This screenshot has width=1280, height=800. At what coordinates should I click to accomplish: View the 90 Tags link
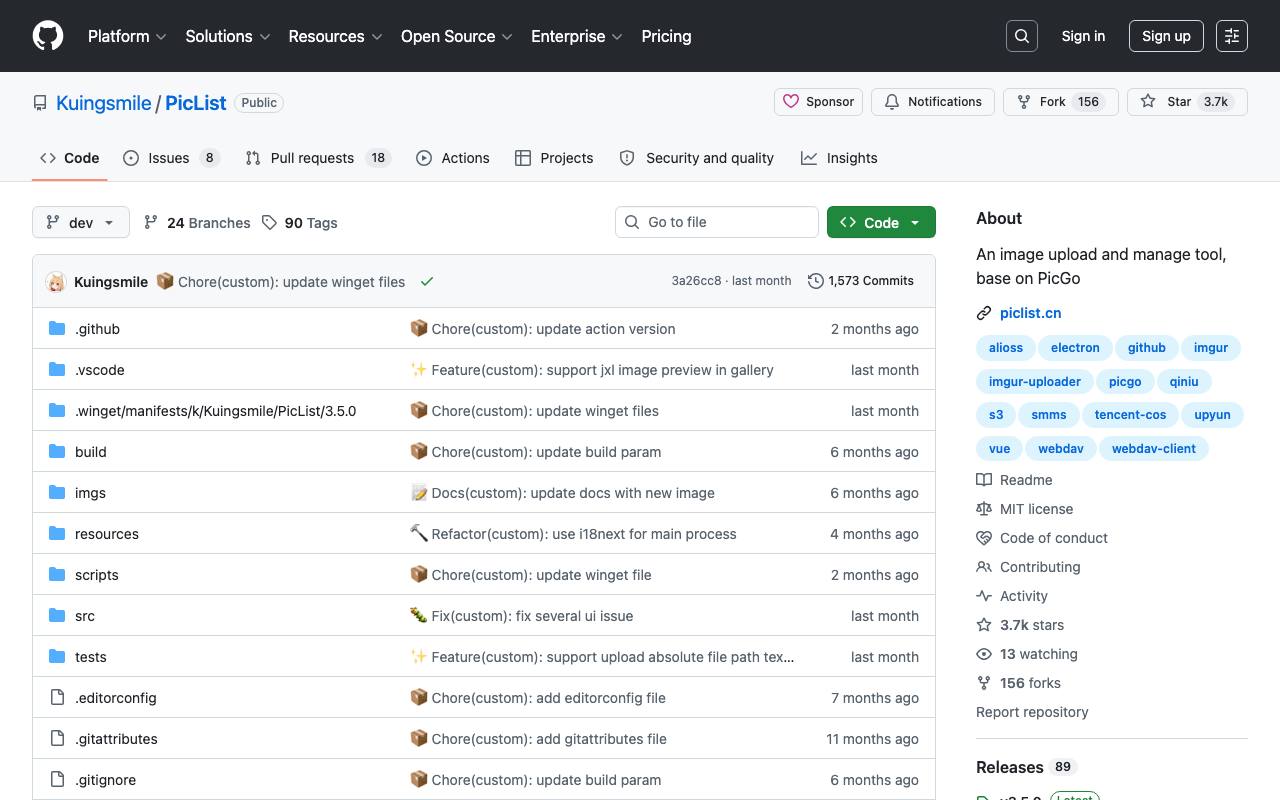[300, 223]
